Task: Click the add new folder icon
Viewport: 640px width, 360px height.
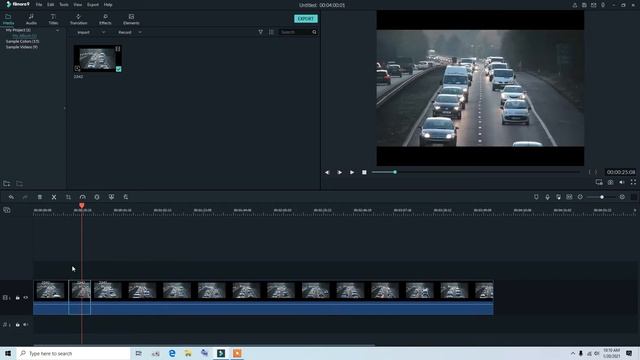Action: pyautogui.click(x=7, y=184)
